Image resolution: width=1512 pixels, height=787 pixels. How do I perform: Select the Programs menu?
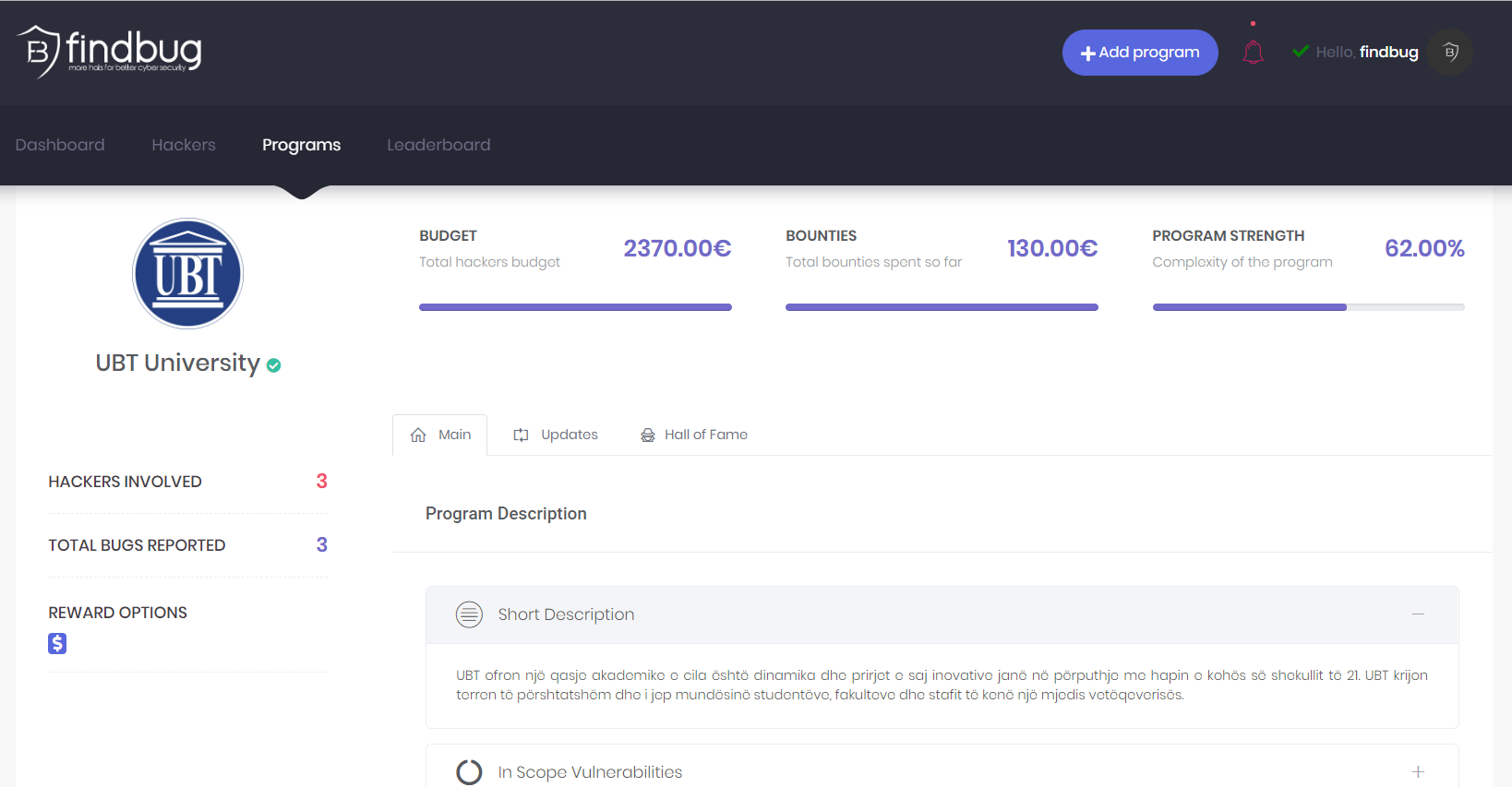301,145
